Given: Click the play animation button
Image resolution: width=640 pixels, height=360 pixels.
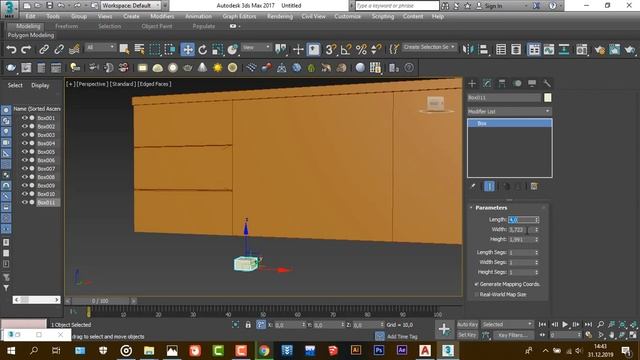Looking at the screenshot, I should click(565, 324).
